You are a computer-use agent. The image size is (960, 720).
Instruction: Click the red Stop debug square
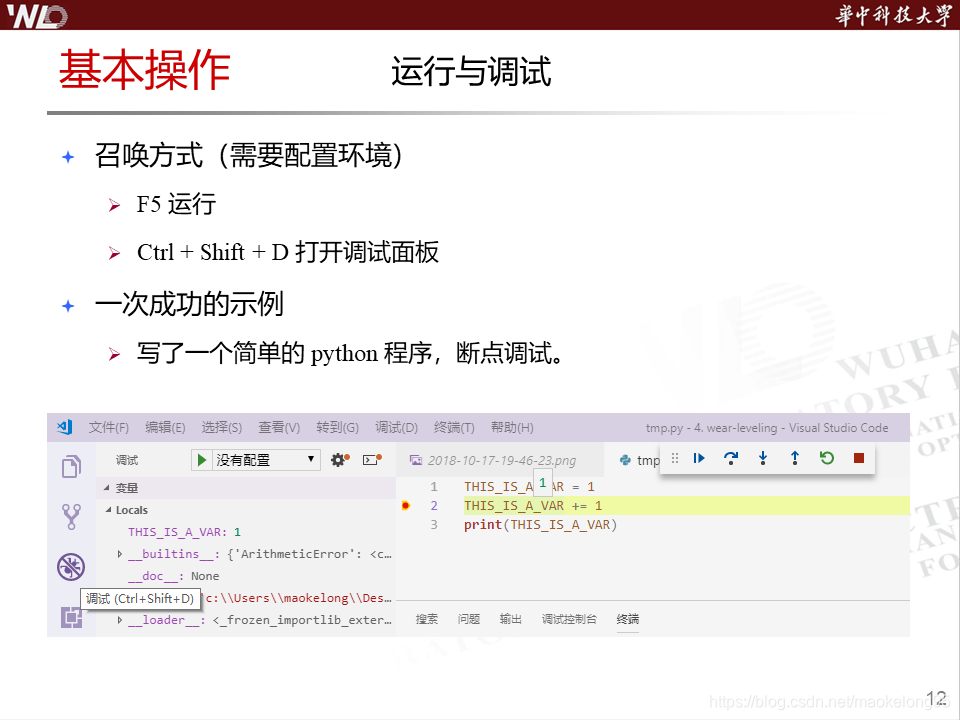pos(858,458)
